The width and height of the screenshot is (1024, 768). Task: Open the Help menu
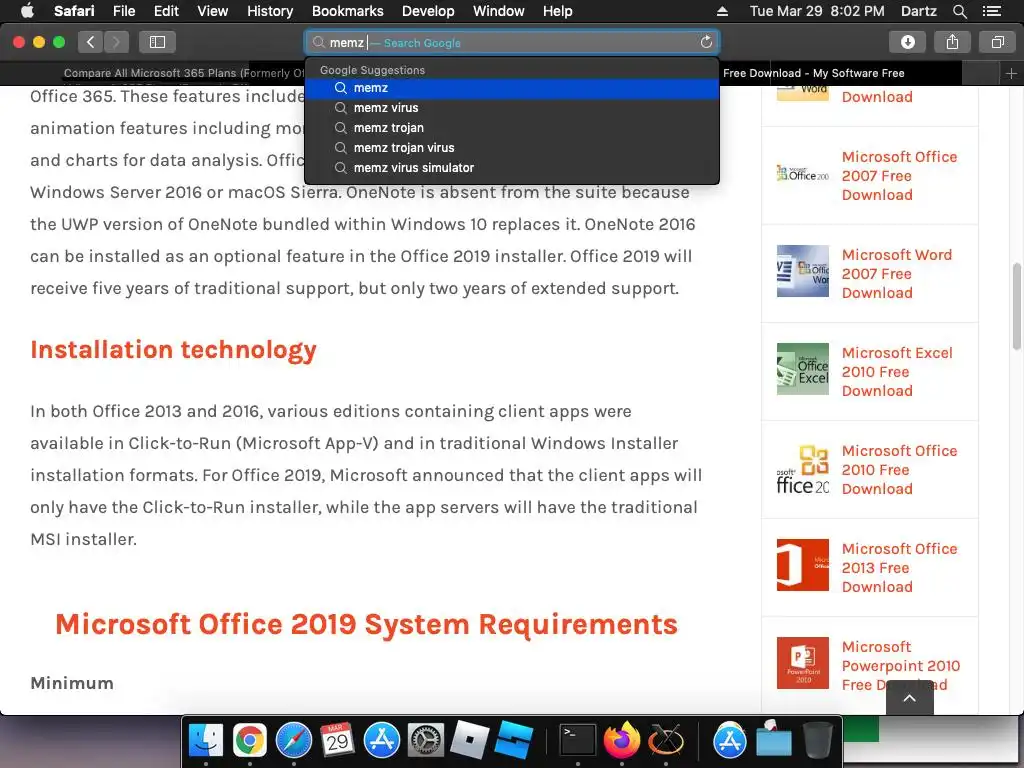557,11
